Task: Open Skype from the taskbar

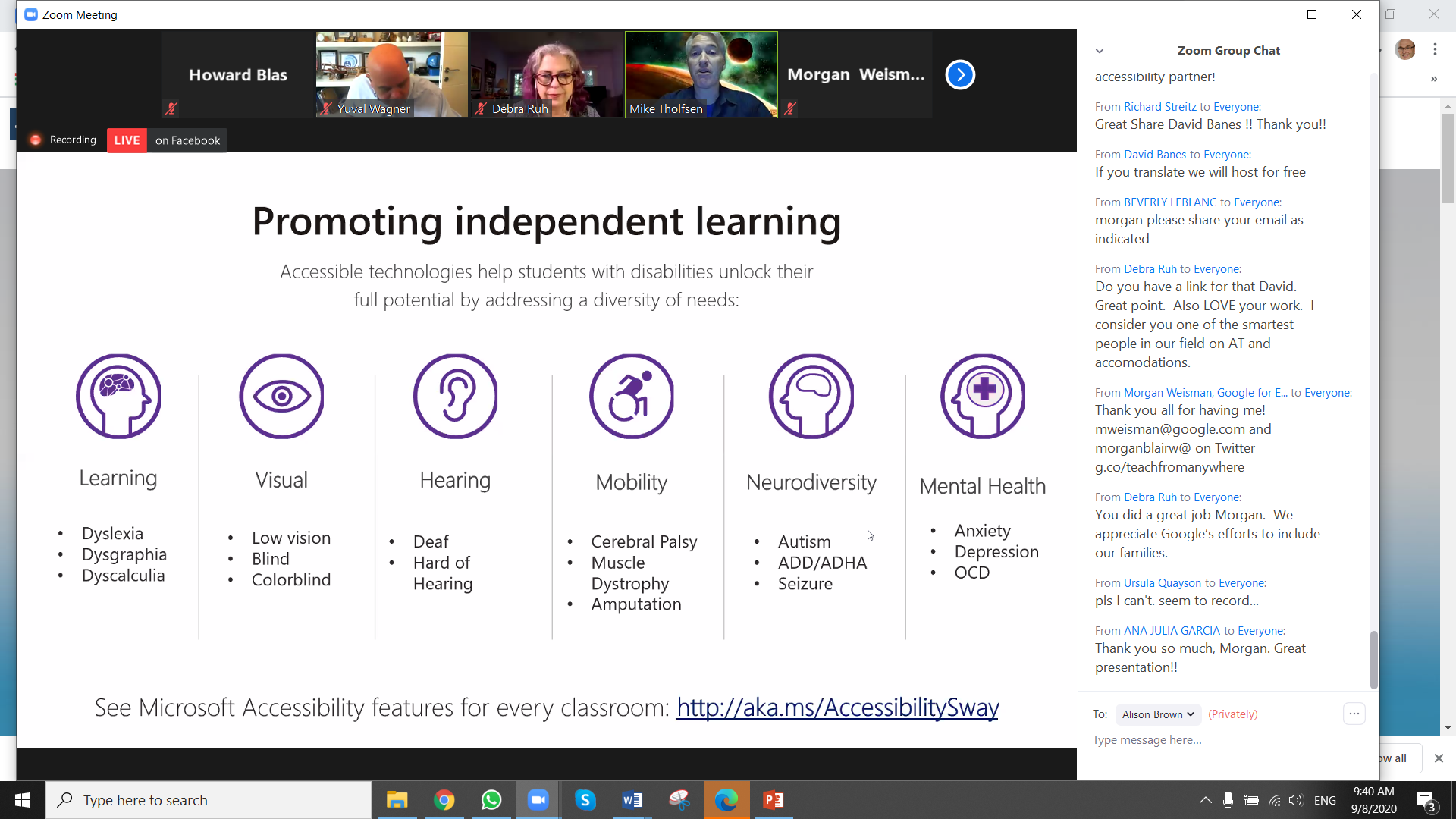Action: (x=585, y=800)
